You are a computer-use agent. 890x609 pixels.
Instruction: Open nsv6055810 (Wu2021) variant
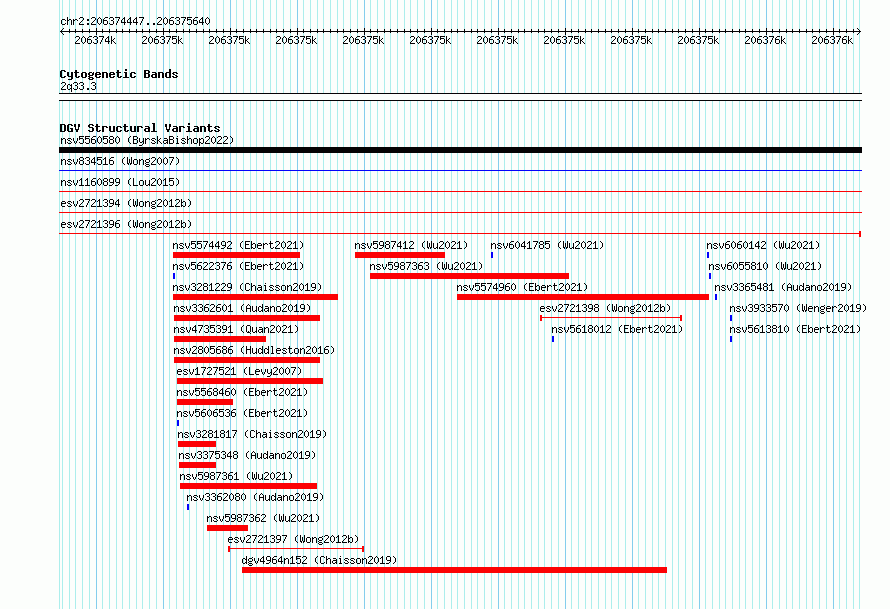(765, 266)
